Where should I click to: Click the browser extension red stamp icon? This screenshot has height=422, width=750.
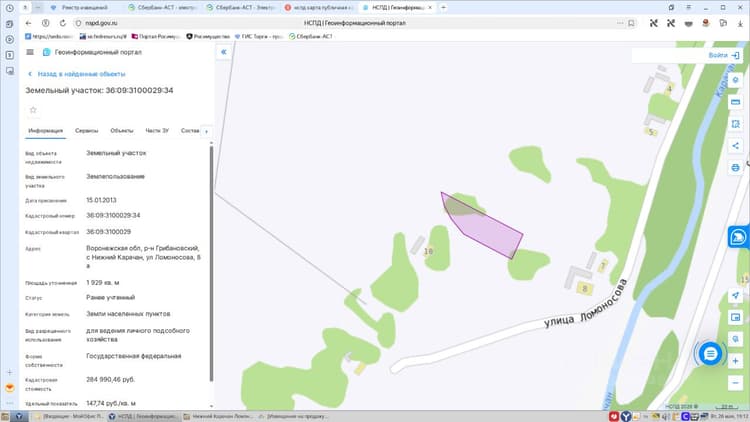706,23
